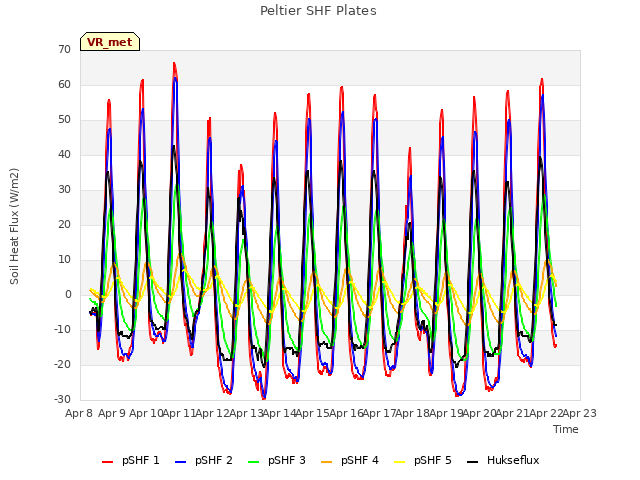
Task: Click the Apr 23 tick label
Action: (580, 413)
